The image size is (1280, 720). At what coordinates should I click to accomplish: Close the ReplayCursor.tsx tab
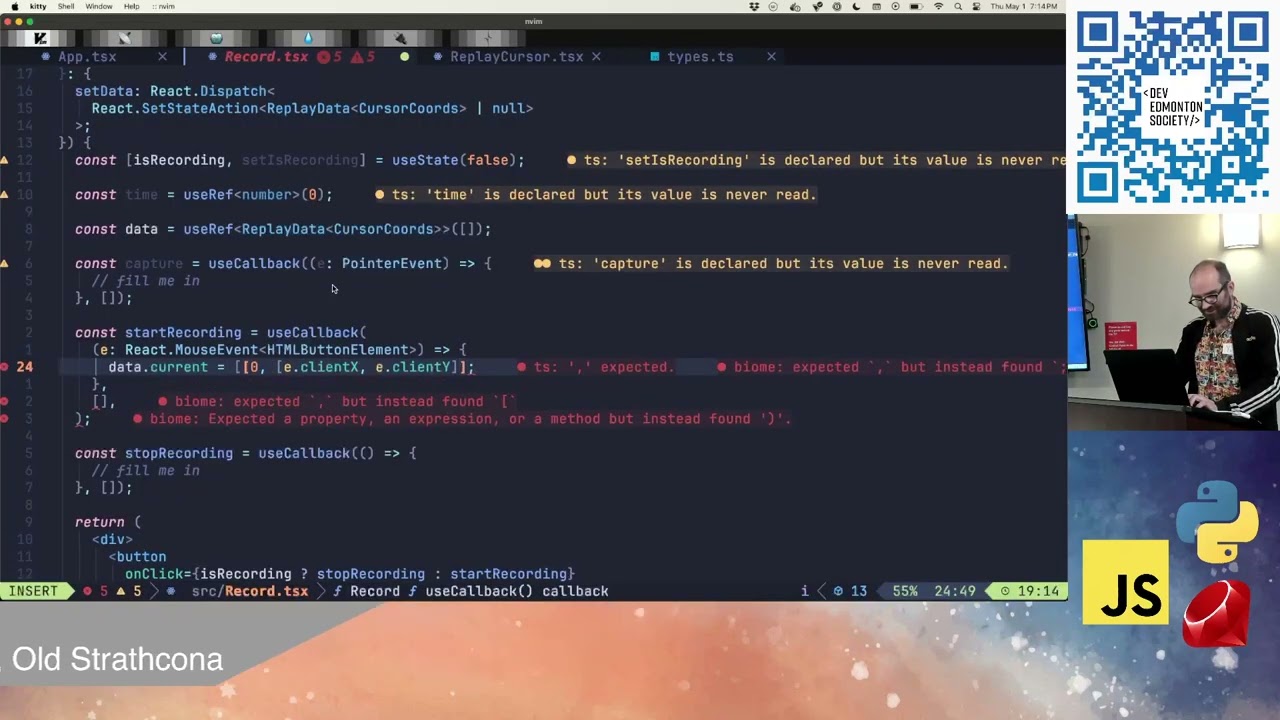[596, 57]
